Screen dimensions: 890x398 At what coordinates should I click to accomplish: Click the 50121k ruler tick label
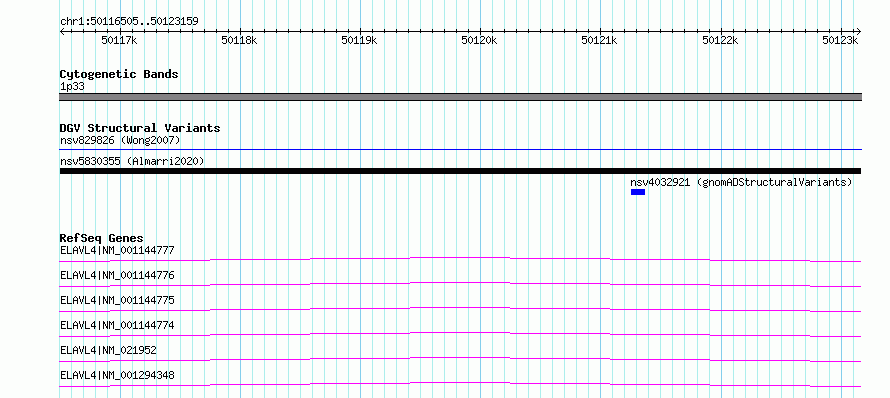[x=600, y=40]
